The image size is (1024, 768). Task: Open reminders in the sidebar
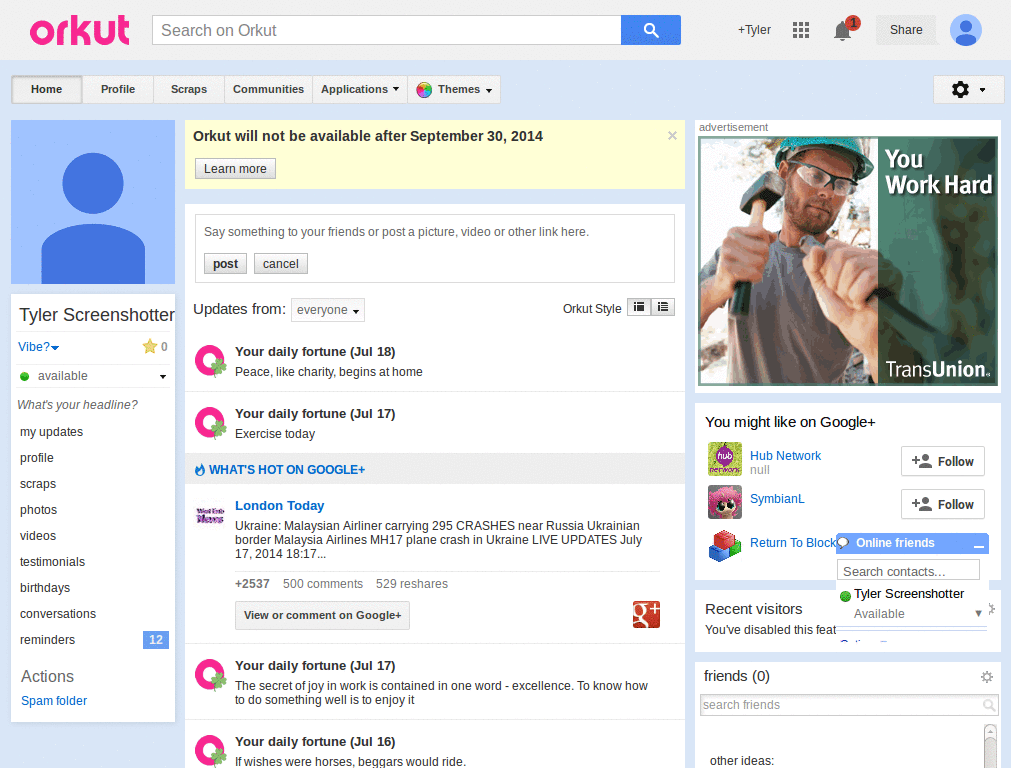click(48, 640)
